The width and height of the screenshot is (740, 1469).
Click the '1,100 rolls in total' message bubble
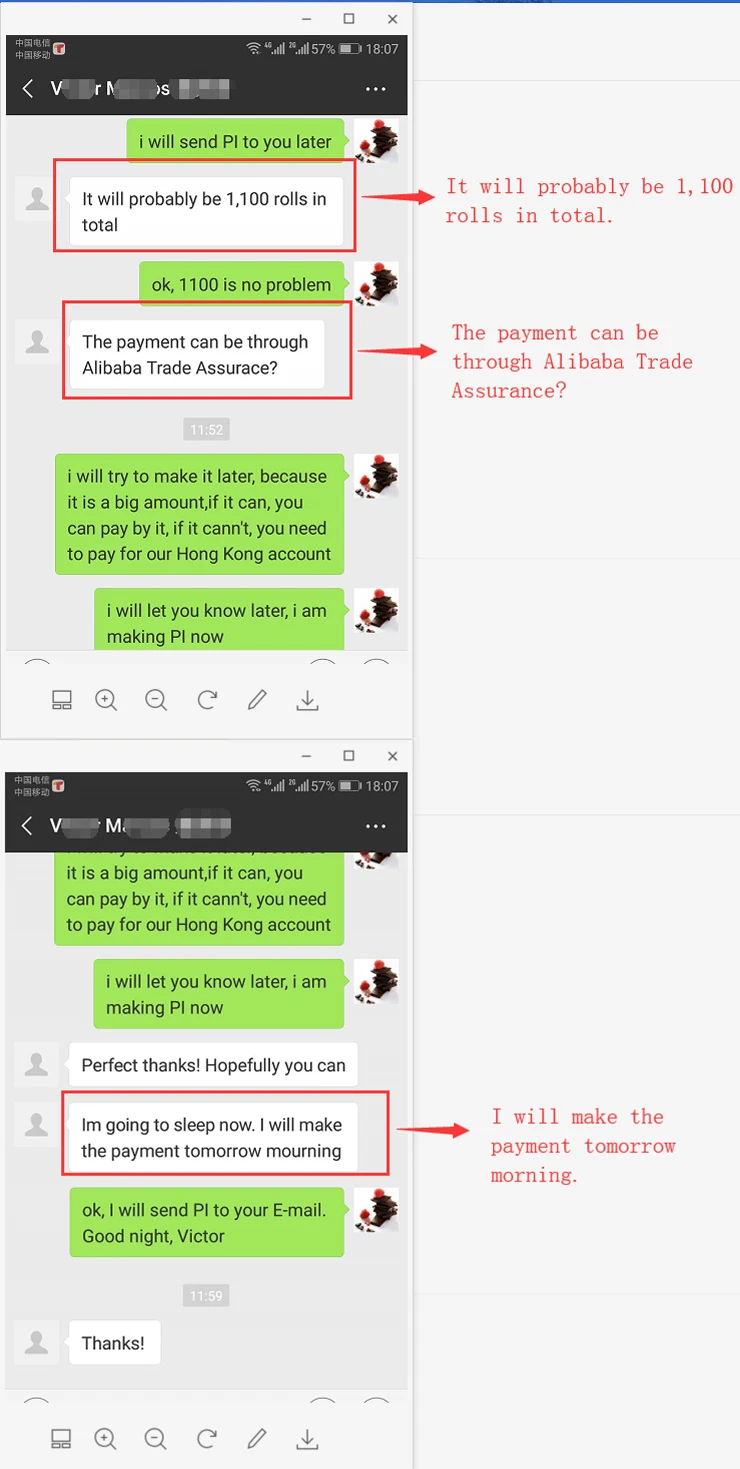coord(205,212)
